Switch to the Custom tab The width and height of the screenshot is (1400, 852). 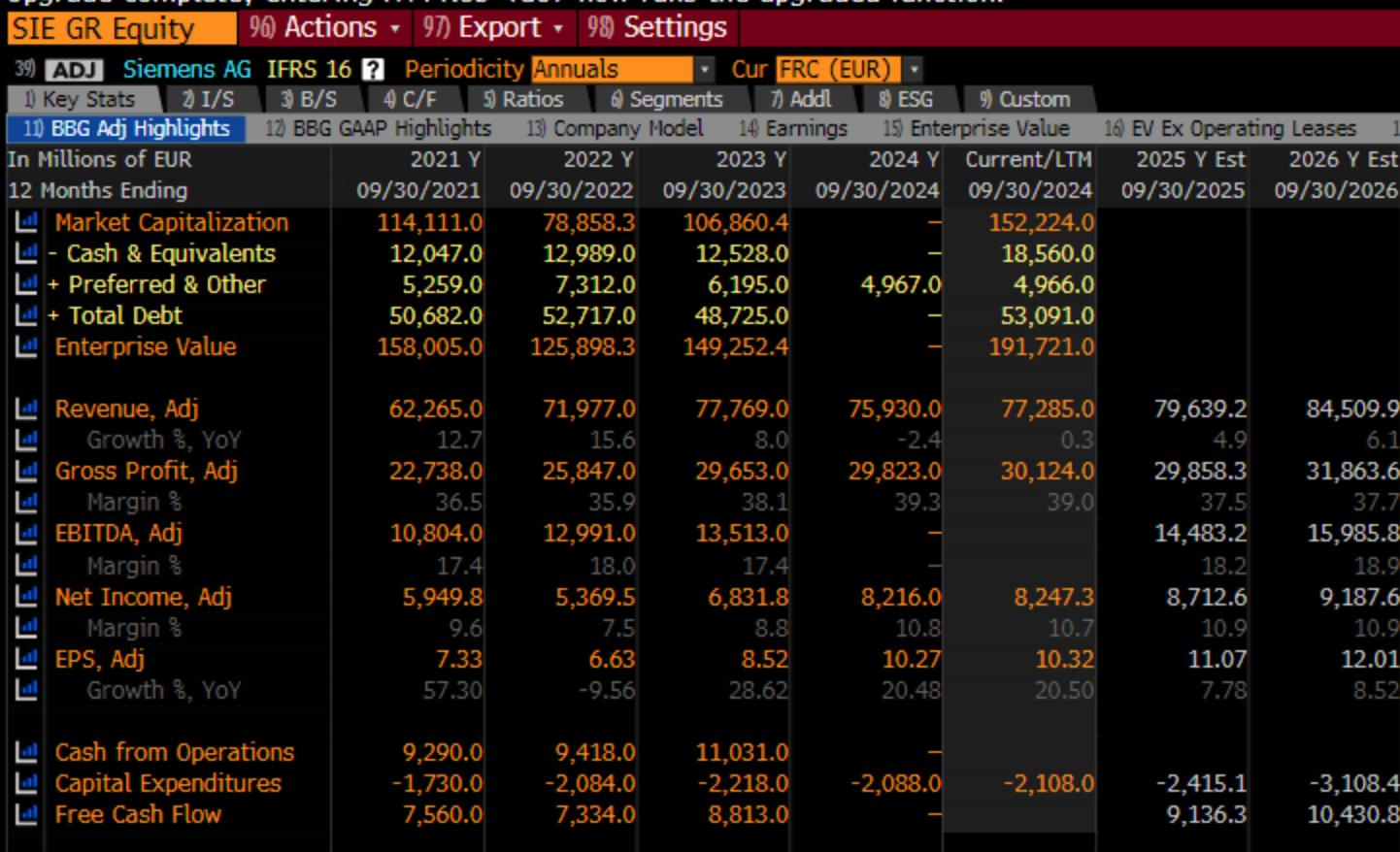pos(1025,99)
